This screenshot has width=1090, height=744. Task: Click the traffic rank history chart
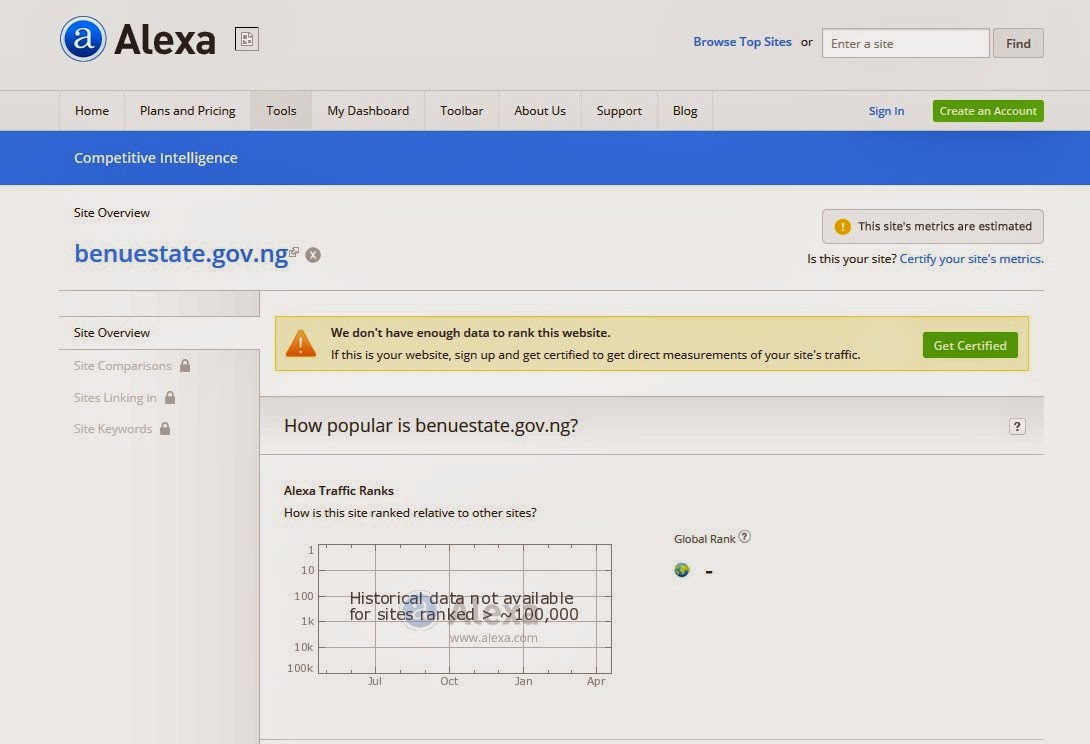pyautogui.click(x=464, y=609)
